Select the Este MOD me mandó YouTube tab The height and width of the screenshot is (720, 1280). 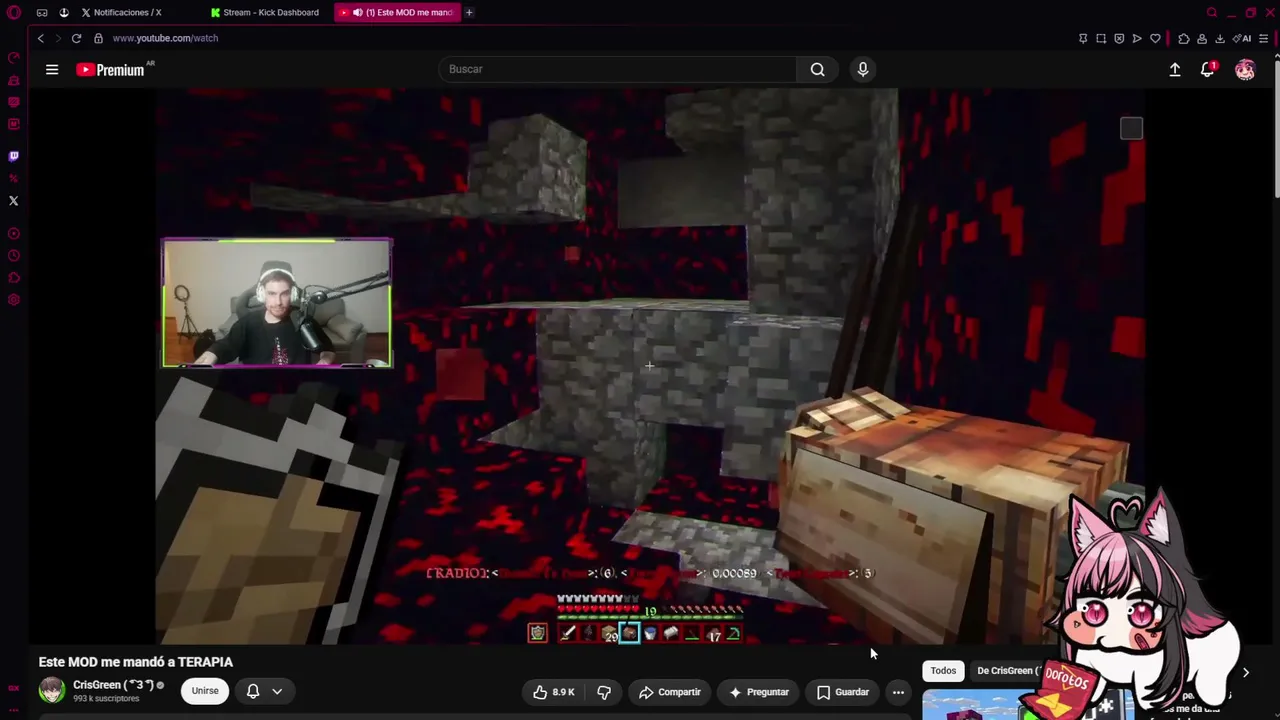click(396, 12)
